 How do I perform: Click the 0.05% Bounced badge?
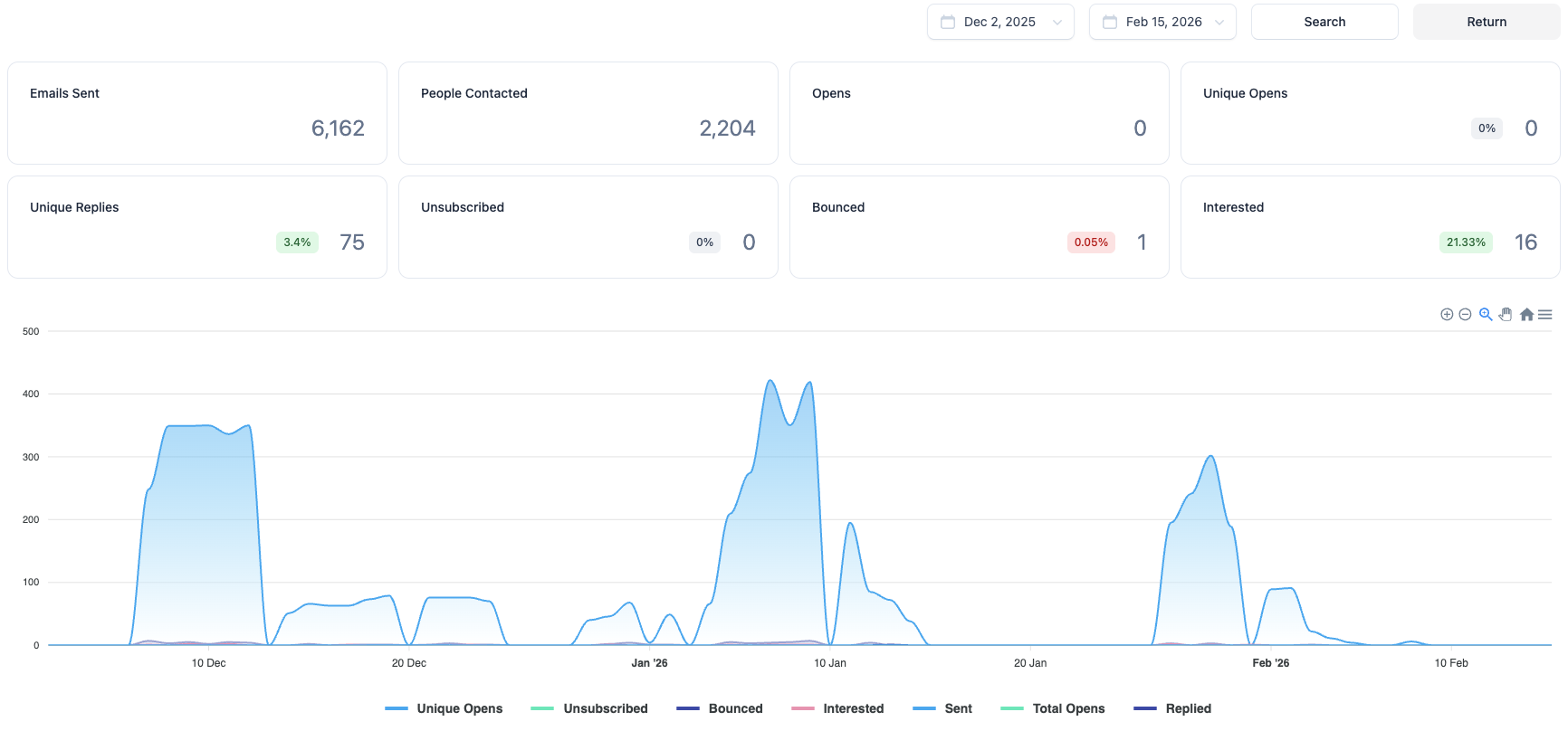1091,242
